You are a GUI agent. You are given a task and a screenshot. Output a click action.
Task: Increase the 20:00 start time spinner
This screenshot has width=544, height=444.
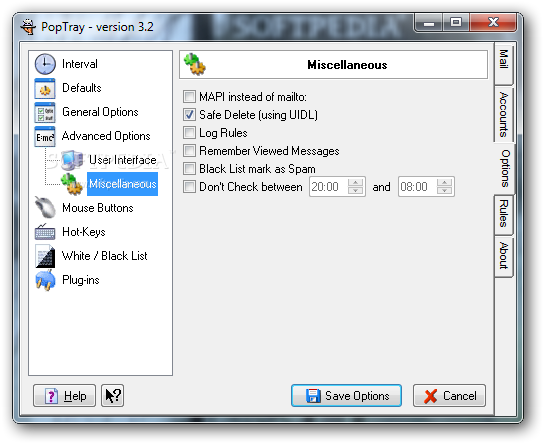355,182
